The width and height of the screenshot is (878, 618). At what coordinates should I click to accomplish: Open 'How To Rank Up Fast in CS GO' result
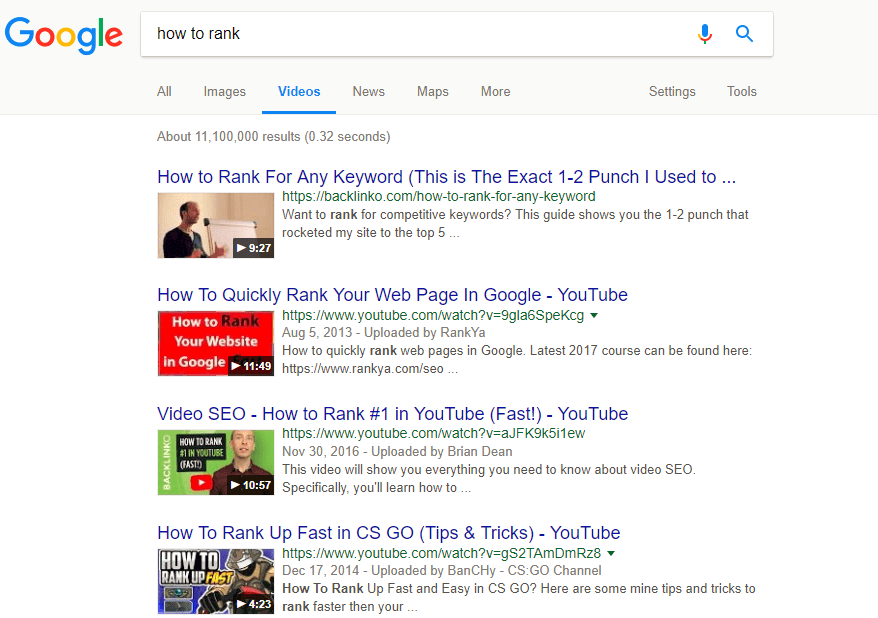pyautogui.click(x=389, y=533)
